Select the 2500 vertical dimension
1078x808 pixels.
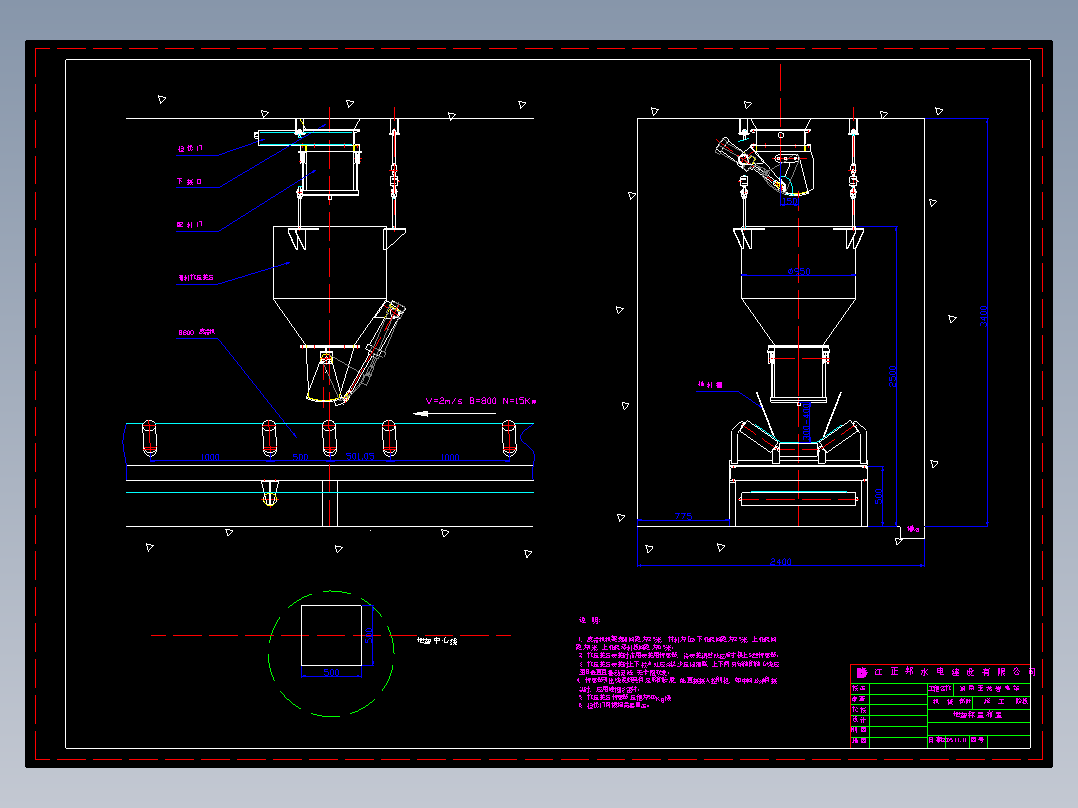(x=893, y=376)
